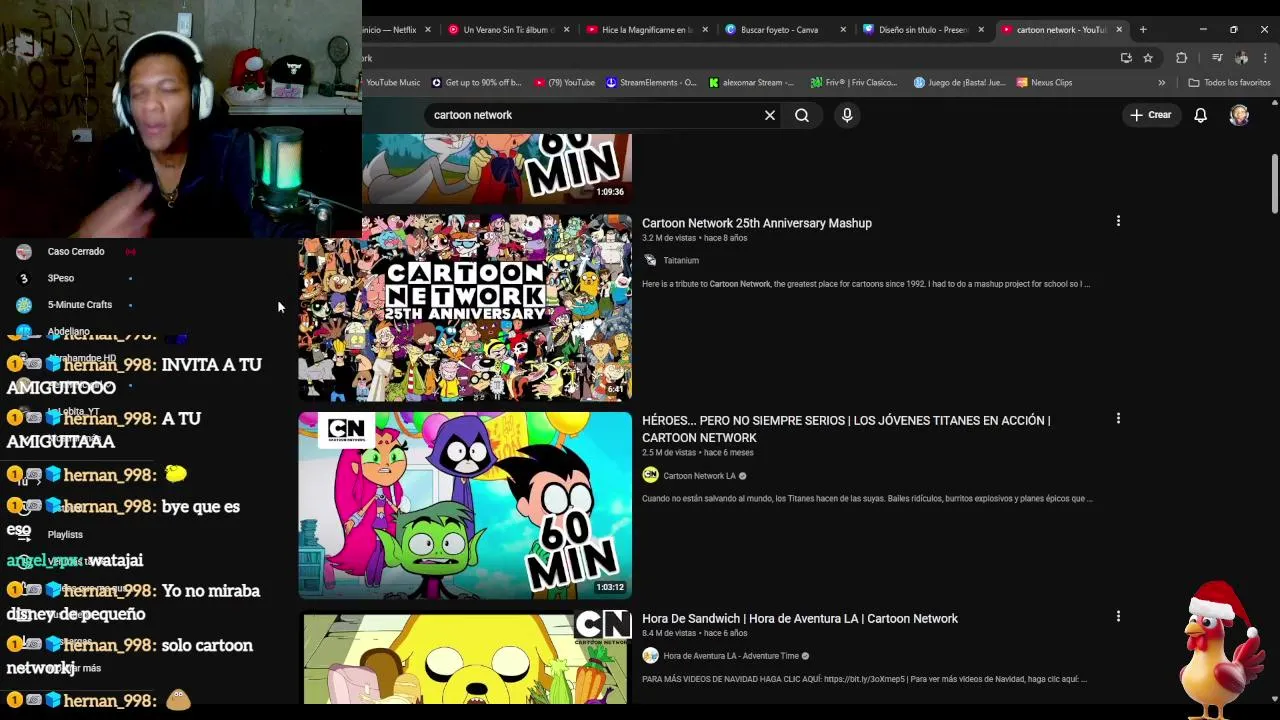Image resolution: width=1280 pixels, height=720 pixels.
Task: Open the Juego de ¡Basta! bookmark
Action: (960, 83)
